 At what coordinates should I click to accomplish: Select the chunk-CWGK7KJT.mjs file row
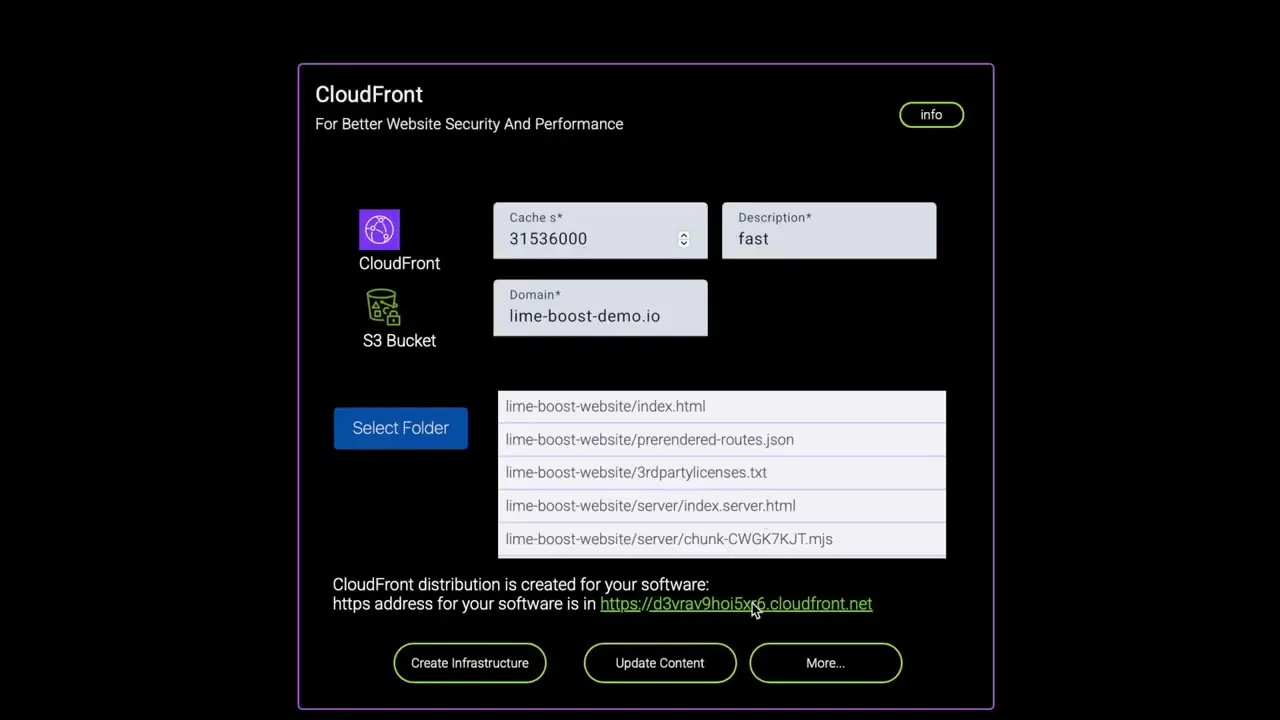click(721, 539)
